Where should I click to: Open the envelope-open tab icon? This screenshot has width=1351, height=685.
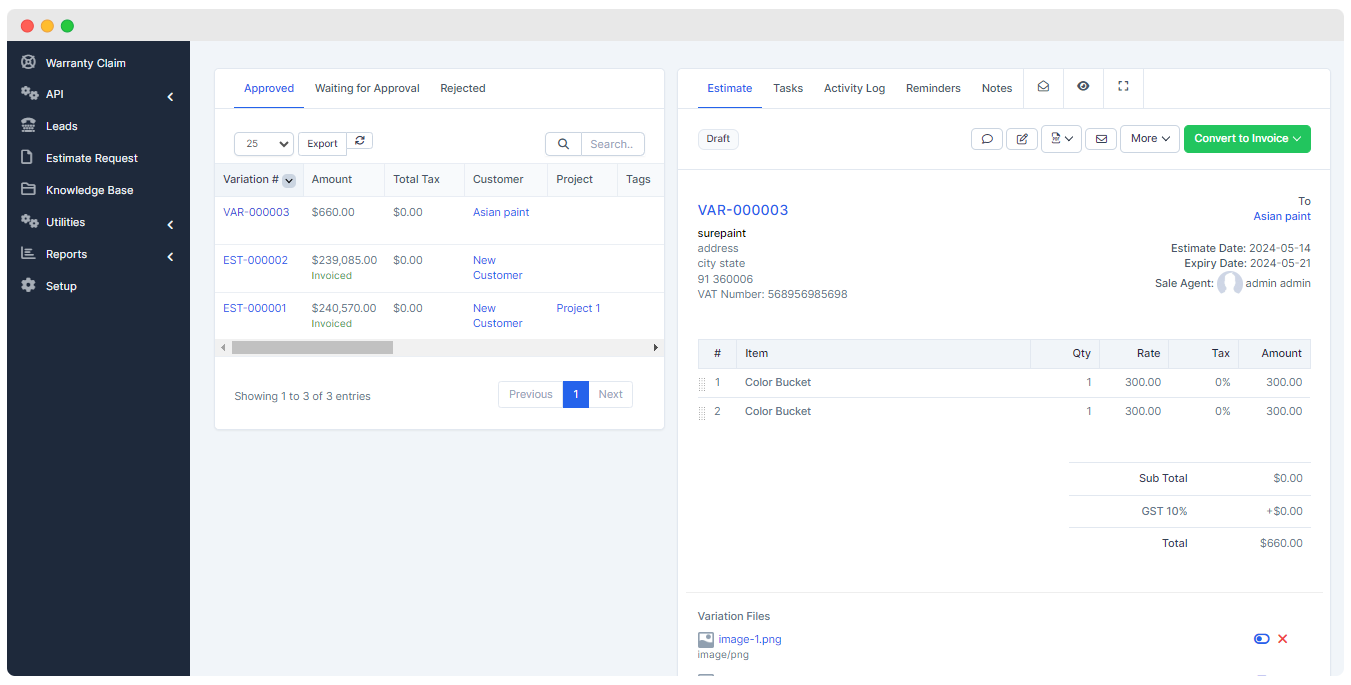pyautogui.click(x=1043, y=87)
